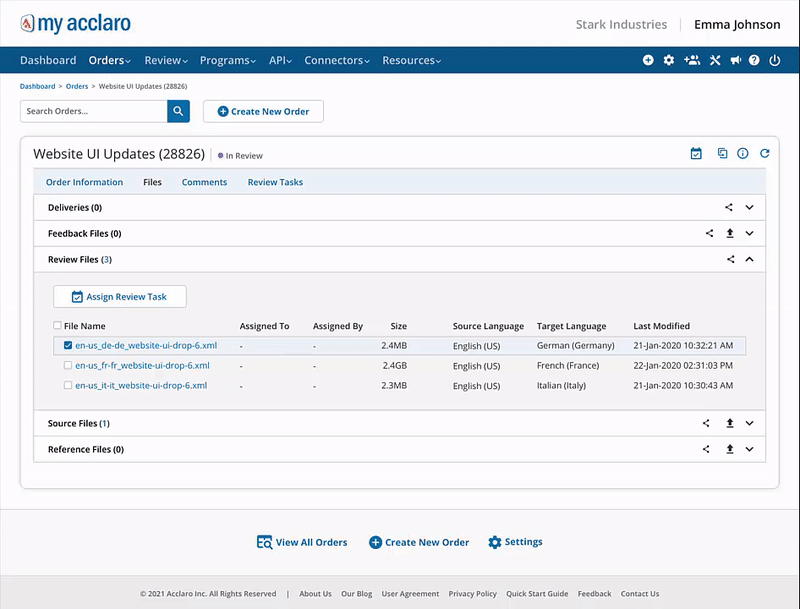Click the Announcements megaphone icon

coord(737,60)
